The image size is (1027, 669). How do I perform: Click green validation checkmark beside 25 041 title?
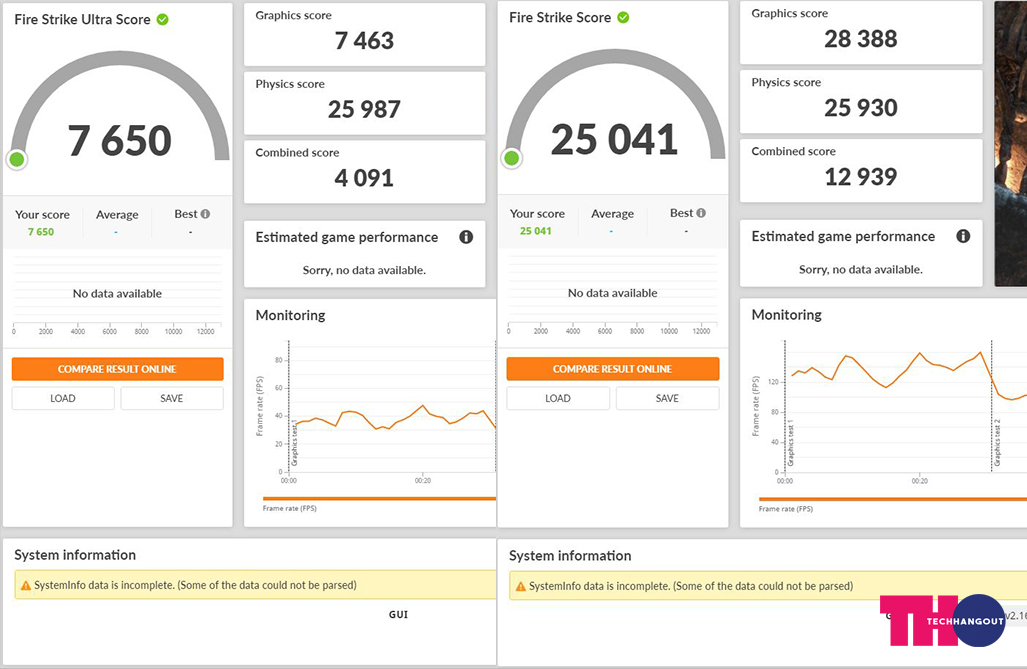(624, 18)
